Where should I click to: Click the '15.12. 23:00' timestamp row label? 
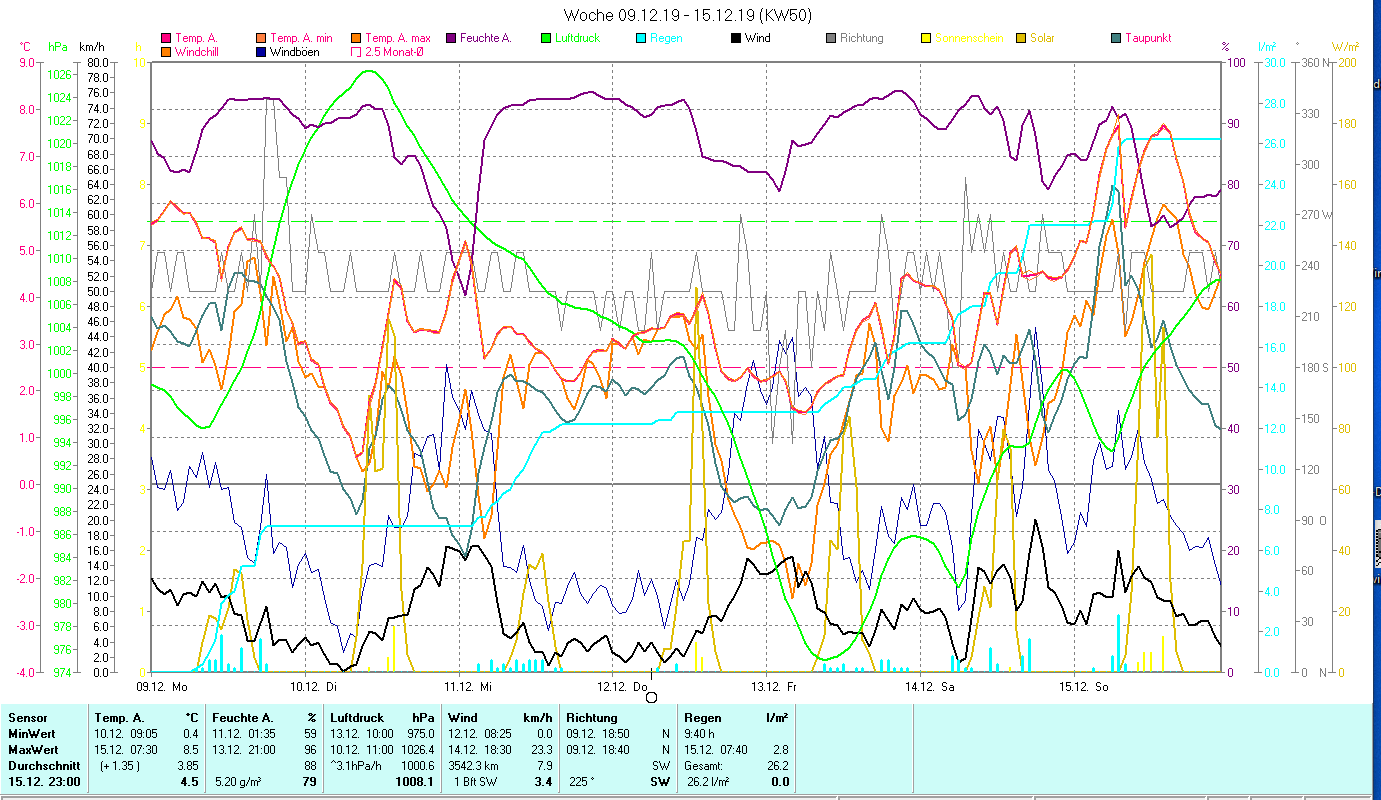coord(45,782)
